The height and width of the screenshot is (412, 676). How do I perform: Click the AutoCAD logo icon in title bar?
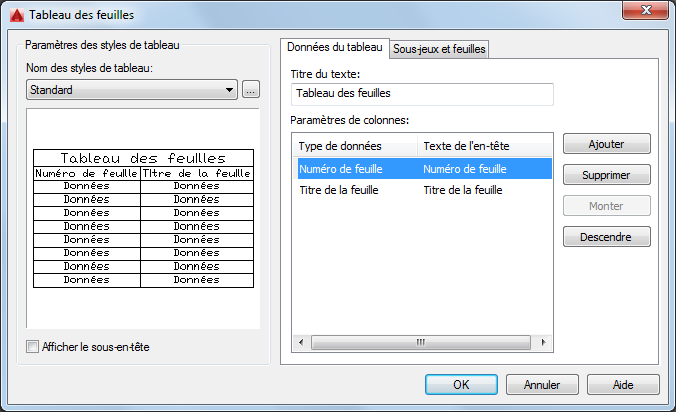tap(17, 15)
